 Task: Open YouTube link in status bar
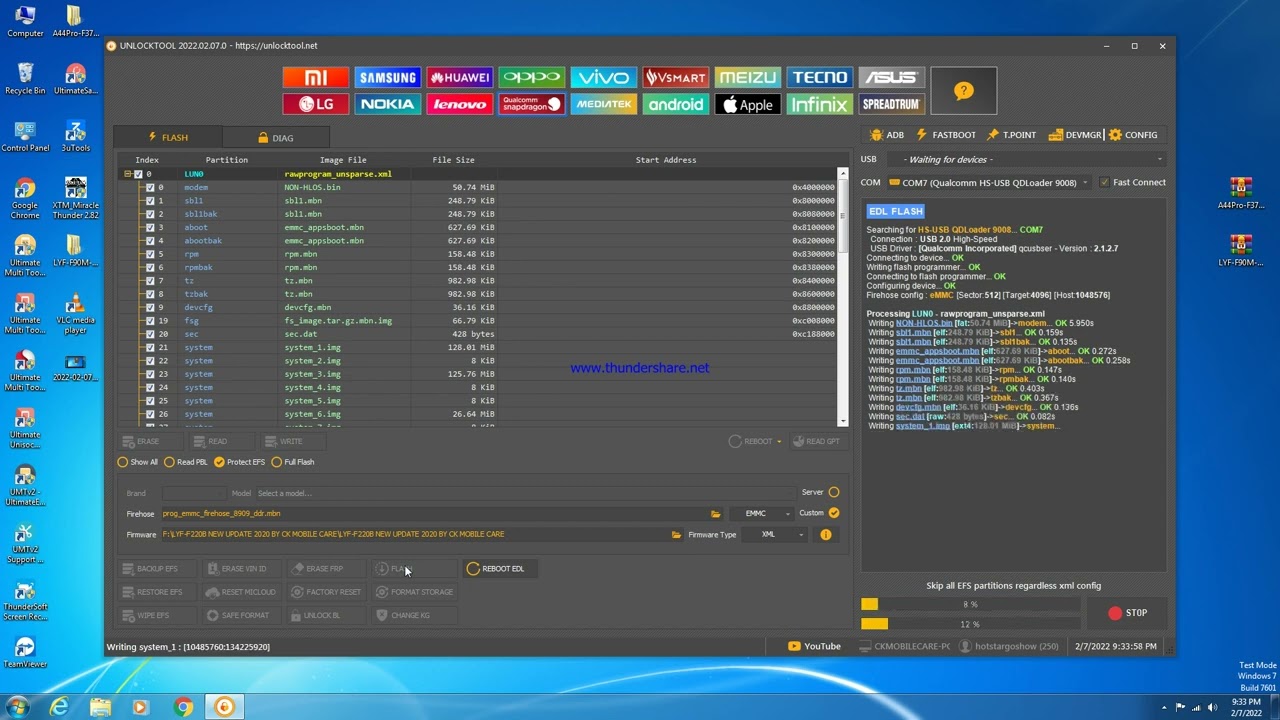(815, 646)
